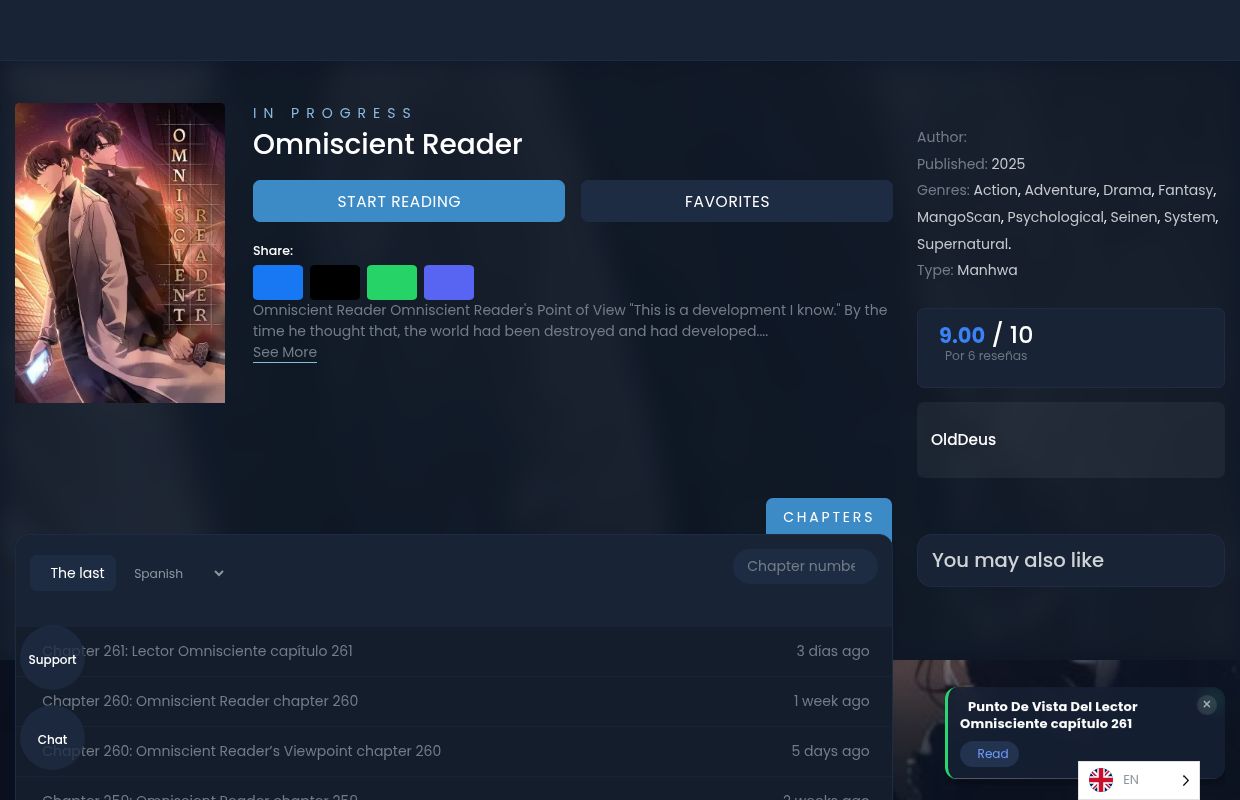Viewport: 1240px width, 800px height.
Task: Open the Adventure genre link
Action: [x=1060, y=190]
